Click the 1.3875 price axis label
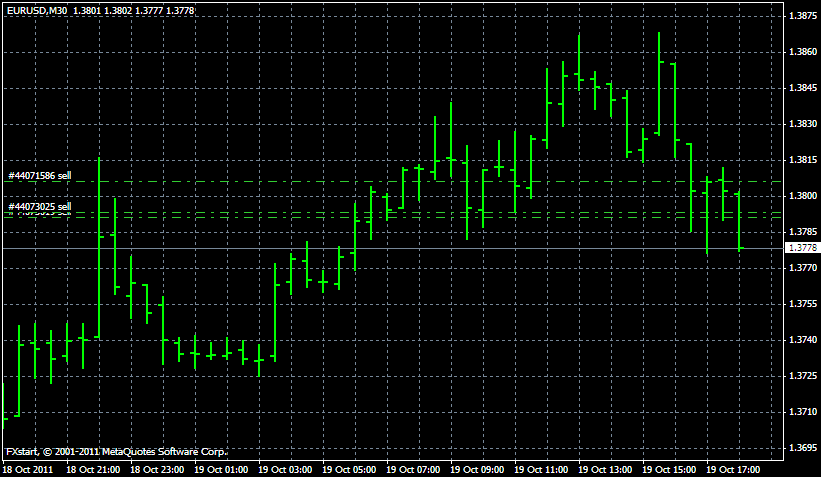This screenshot has width=821, height=477. [803, 16]
